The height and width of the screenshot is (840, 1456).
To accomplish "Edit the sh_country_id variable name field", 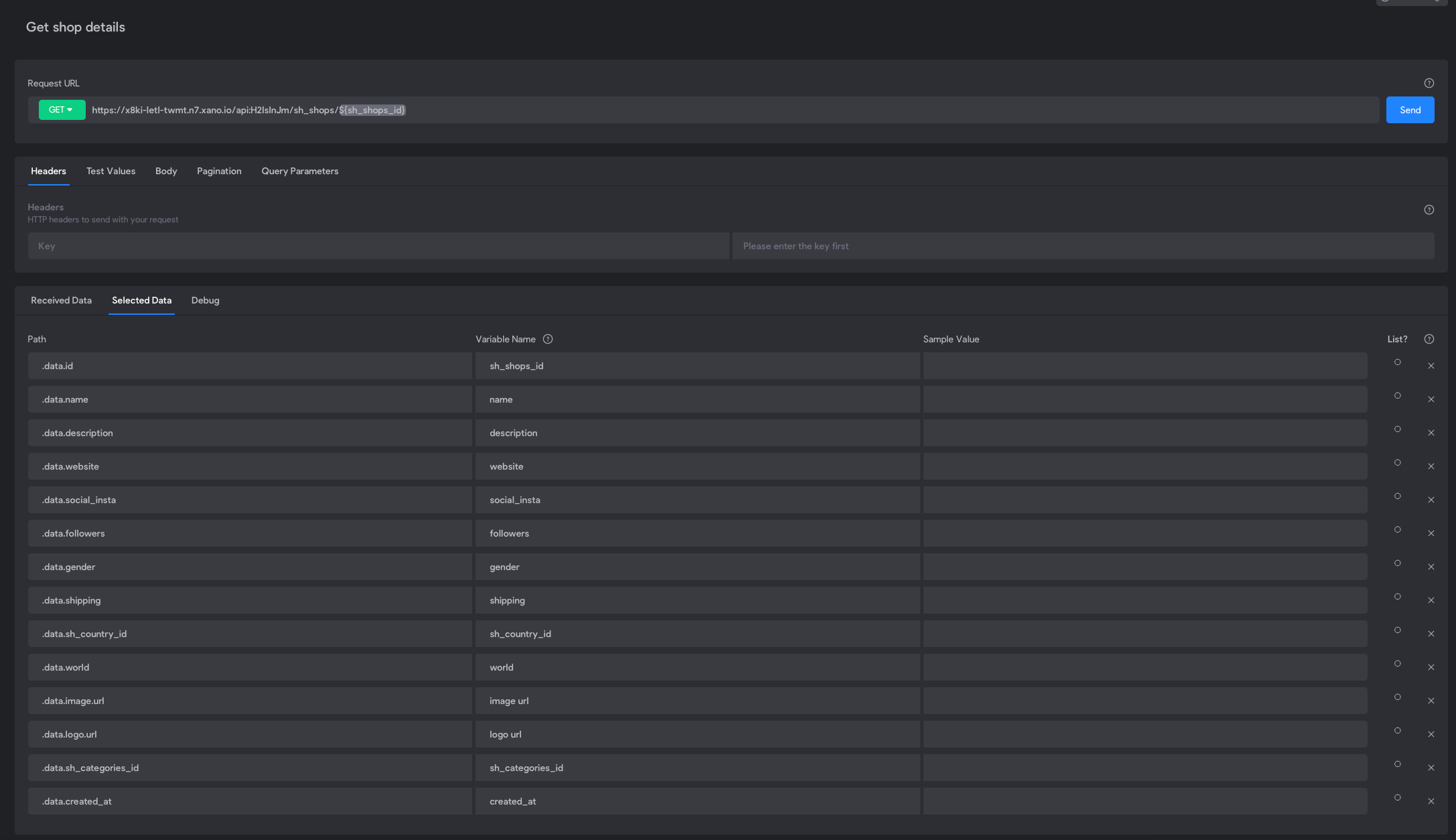I will [697, 634].
